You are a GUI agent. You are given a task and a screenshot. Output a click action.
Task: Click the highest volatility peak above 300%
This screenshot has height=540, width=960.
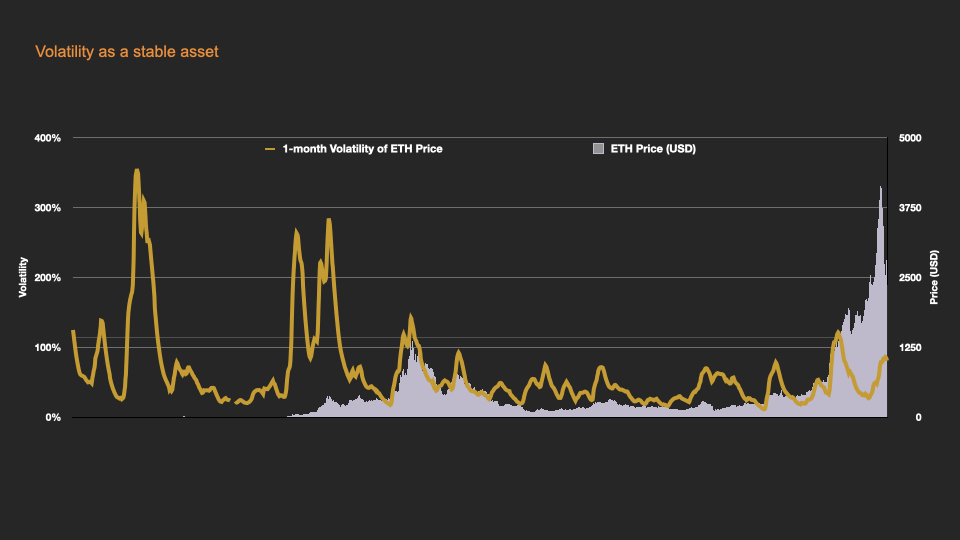[x=137, y=171]
